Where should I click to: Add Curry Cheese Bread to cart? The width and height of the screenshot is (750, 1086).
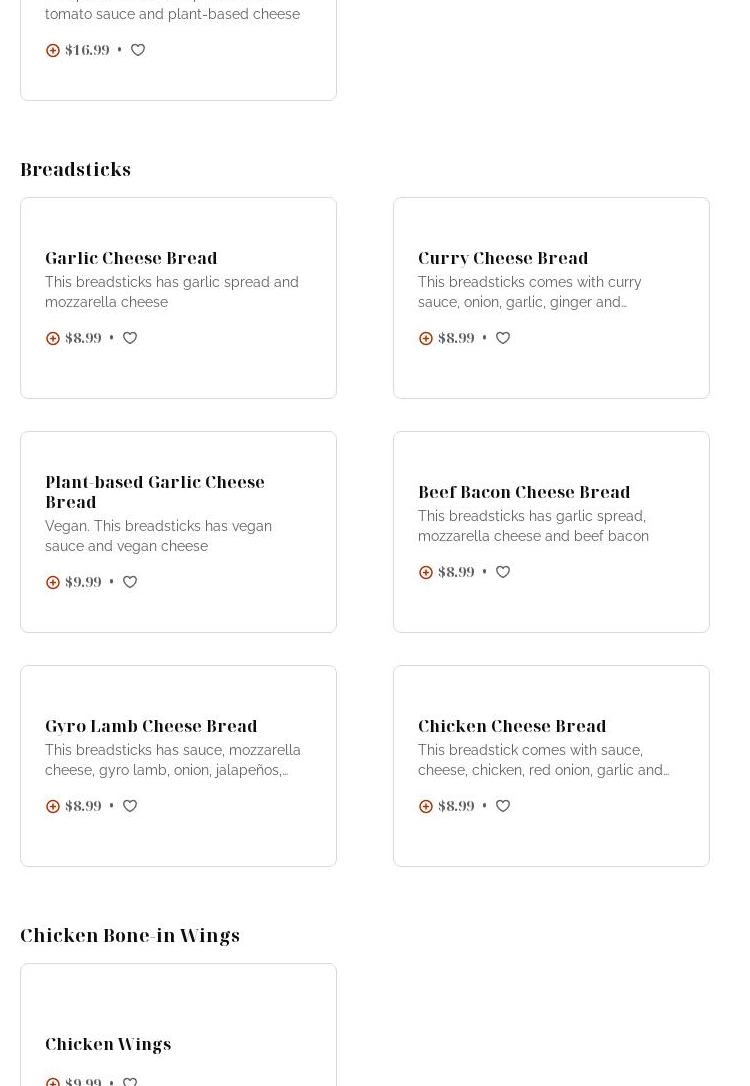click(426, 338)
